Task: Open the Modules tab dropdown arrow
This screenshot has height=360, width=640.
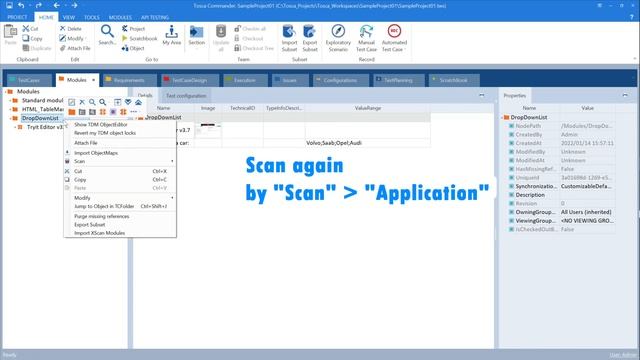Action: coord(93,80)
